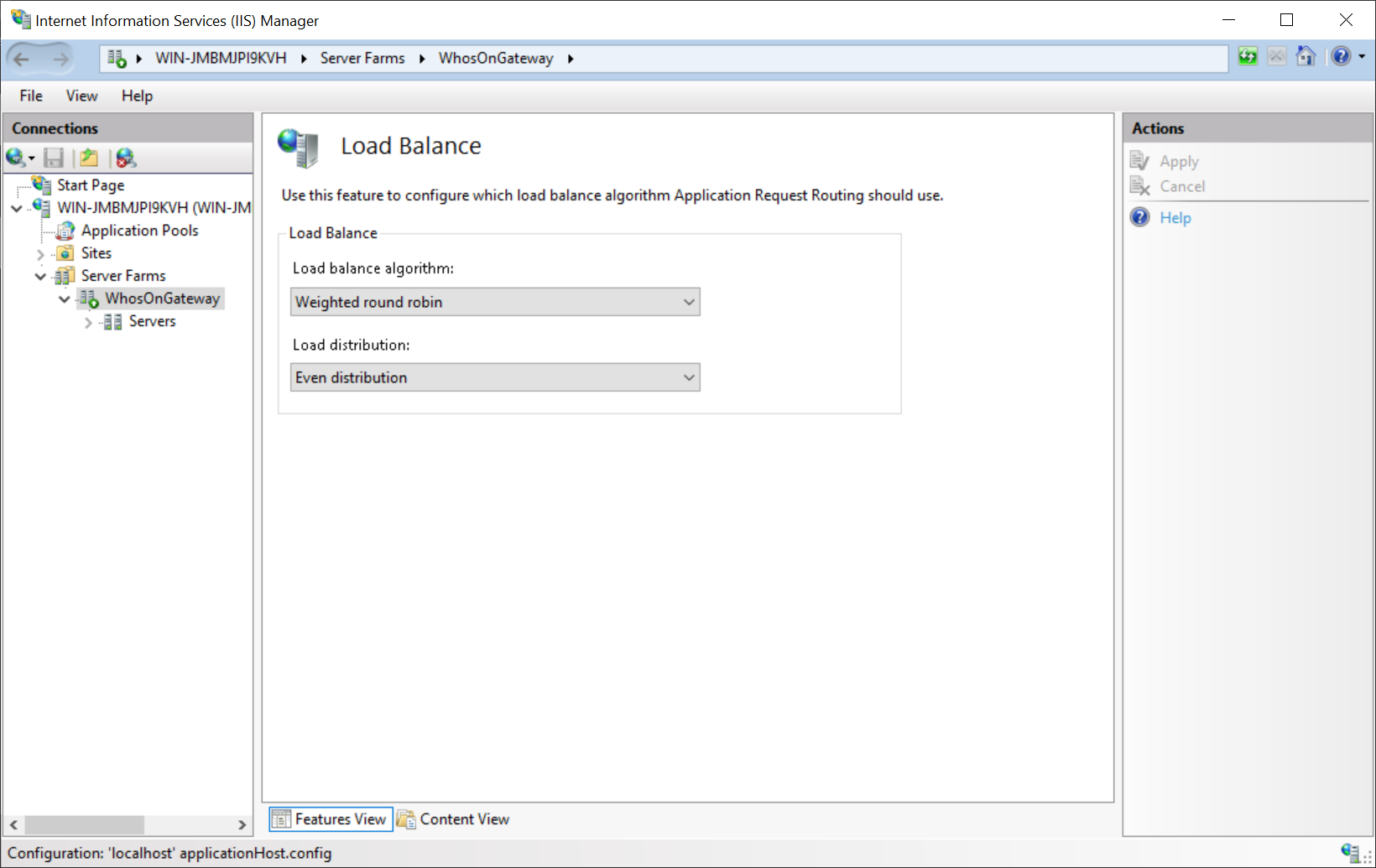
Task: Select Start Page in Connections tree
Action: 91,185
